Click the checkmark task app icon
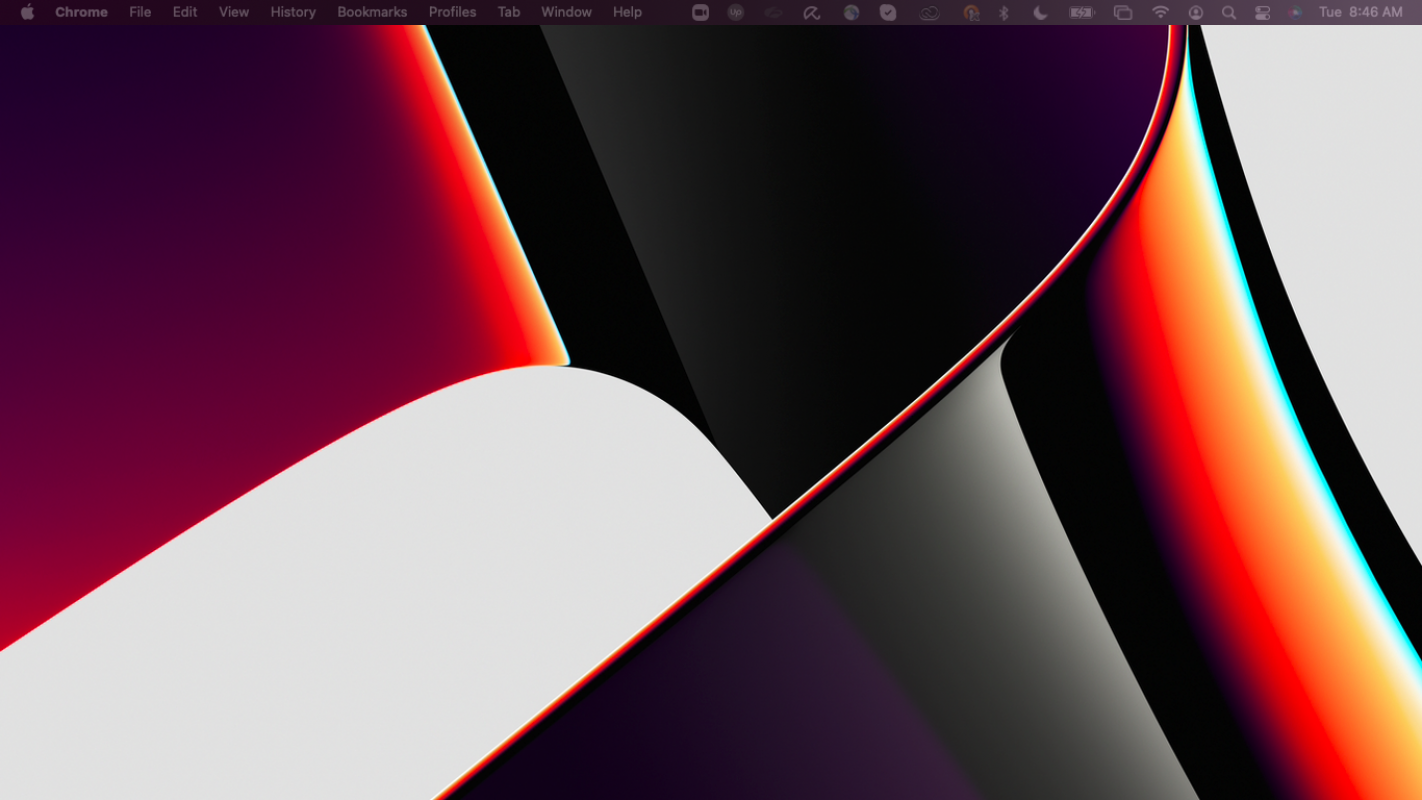The width and height of the screenshot is (1422, 800). (887, 12)
